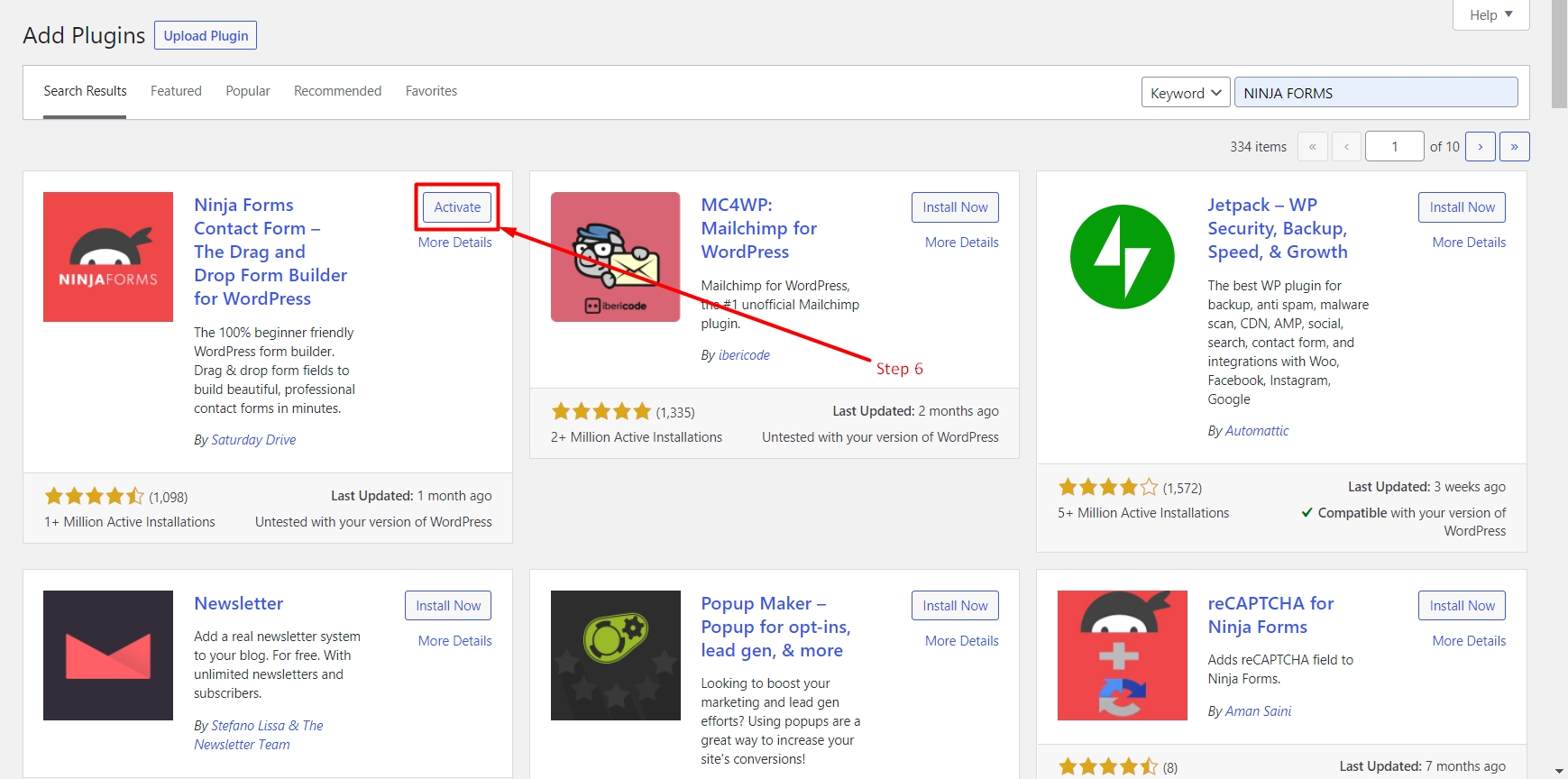Open the Newsletter plugin title link
The height and width of the screenshot is (779, 1568).
coord(239,603)
